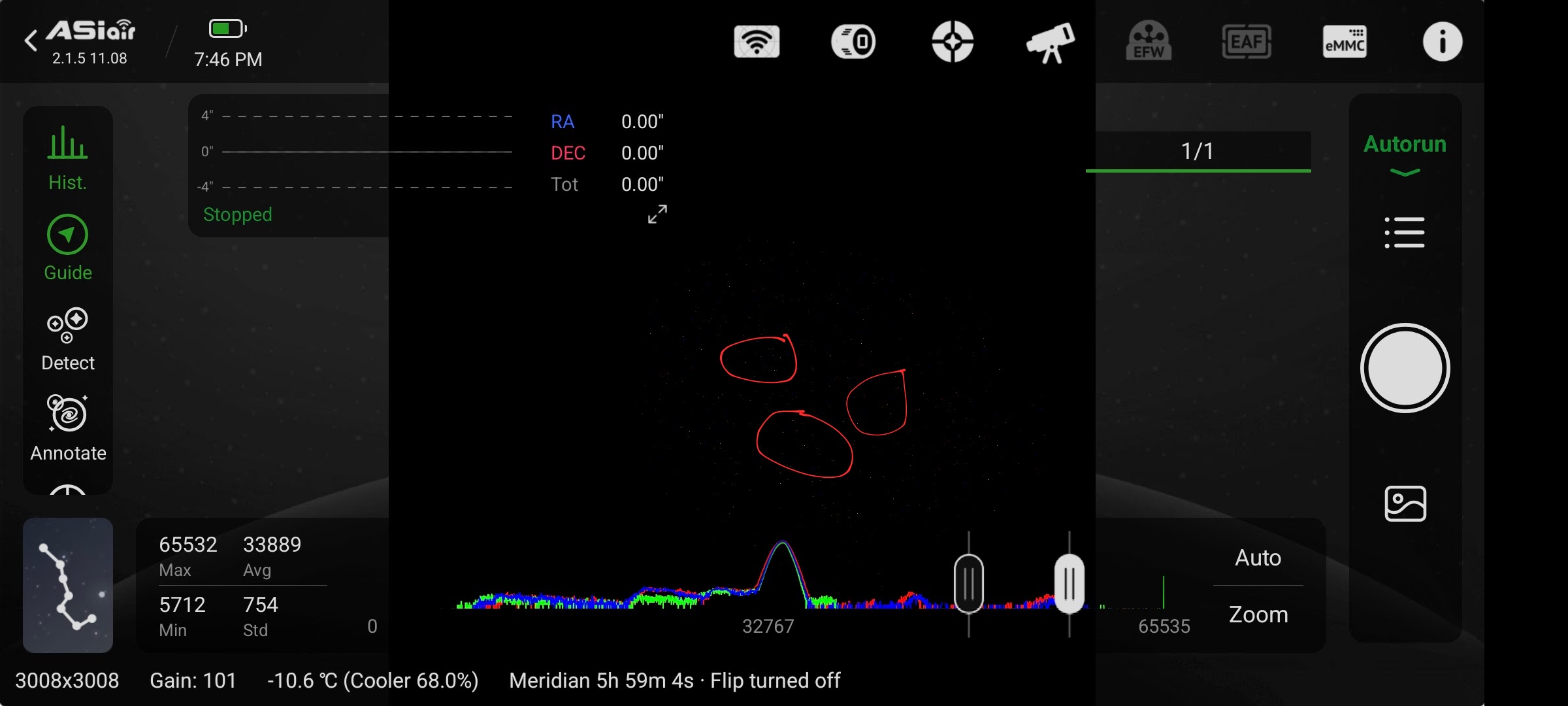Click the cooler temperature status text
The height and width of the screenshot is (706, 1568).
(372, 681)
